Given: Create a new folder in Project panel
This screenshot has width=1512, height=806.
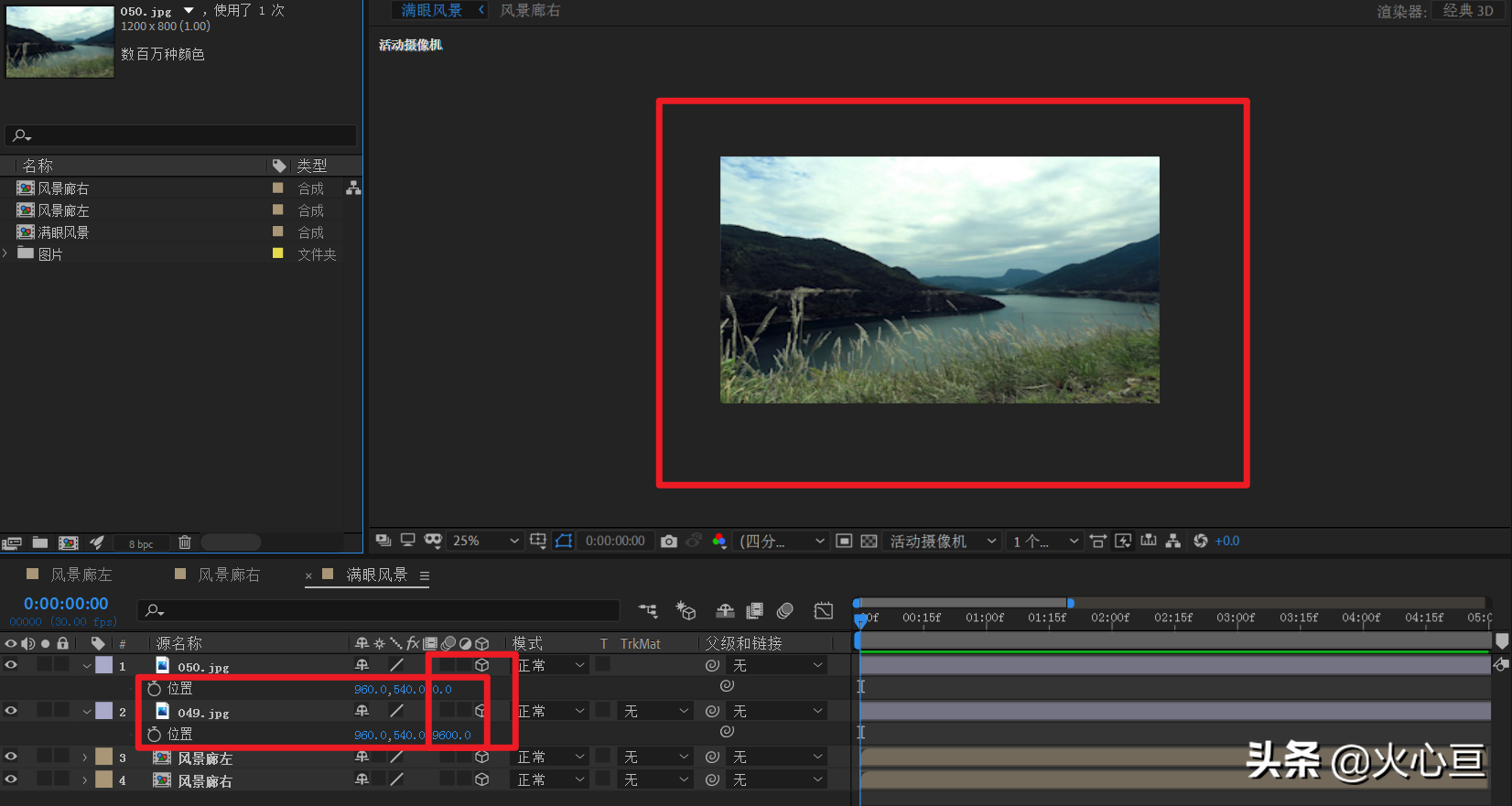Looking at the screenshot, I should [x=40, y=543].
